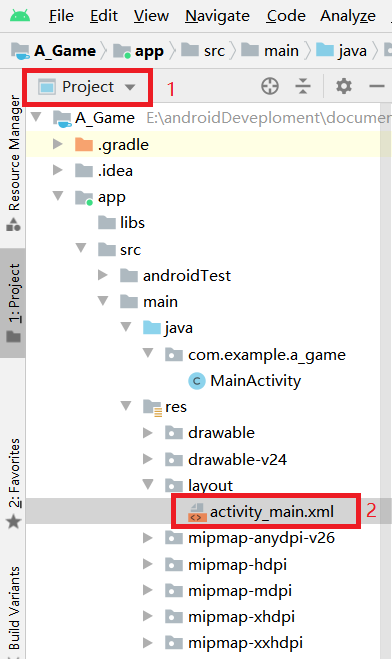
Task: Expand the .idea folder arrow
Action: pos(58,170)
